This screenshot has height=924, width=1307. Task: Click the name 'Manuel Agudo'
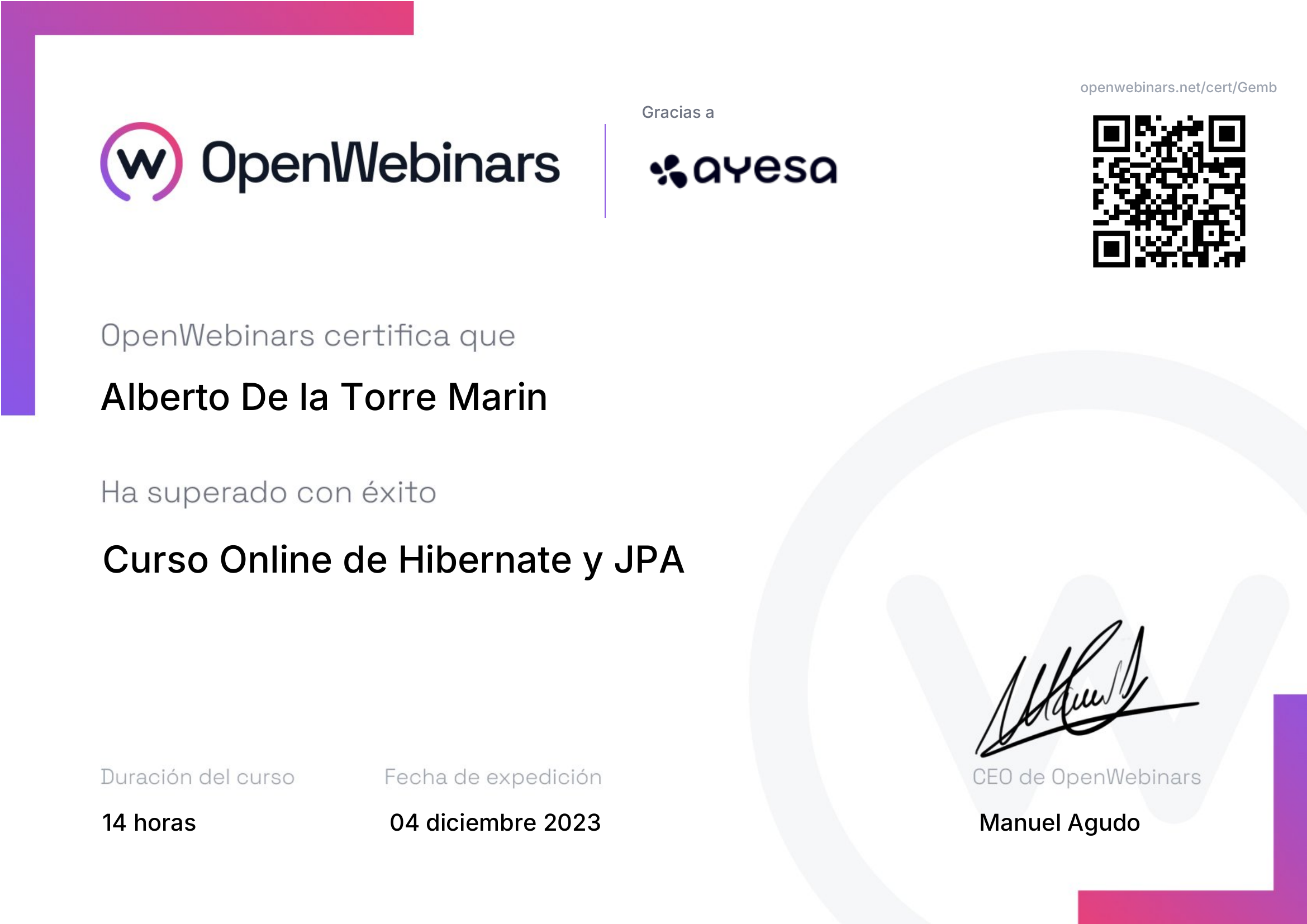(x=1059, y=823)
